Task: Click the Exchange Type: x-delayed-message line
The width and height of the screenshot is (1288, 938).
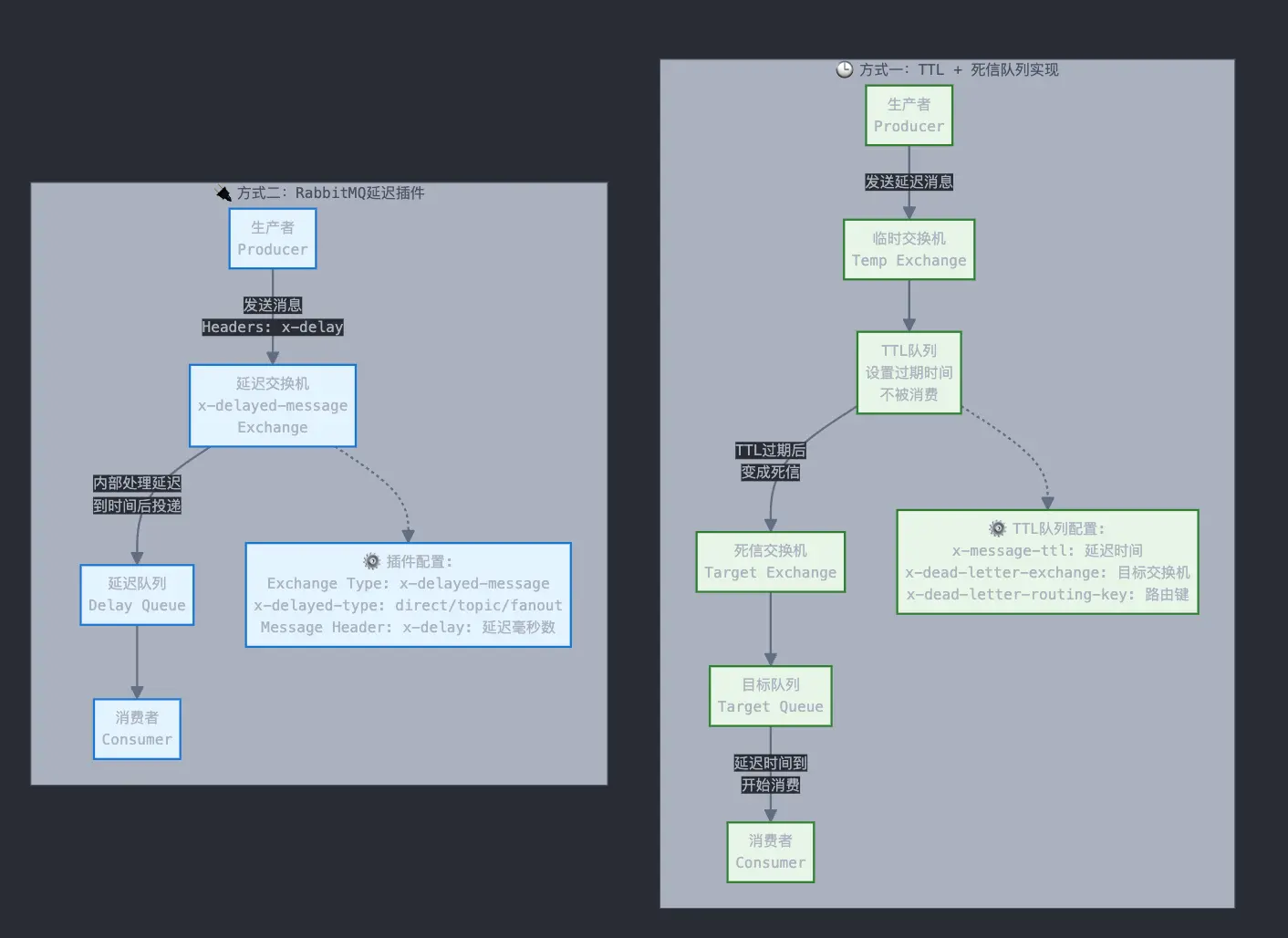Action: point(408,583)
